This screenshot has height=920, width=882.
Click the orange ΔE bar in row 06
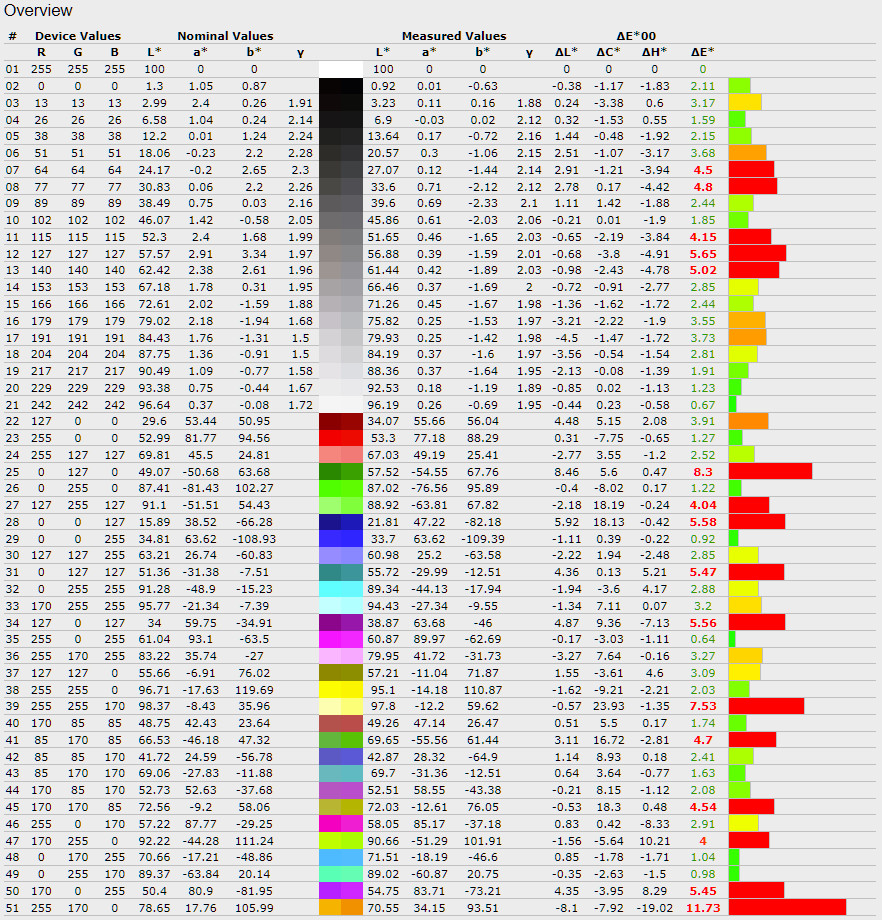[747, 153]
